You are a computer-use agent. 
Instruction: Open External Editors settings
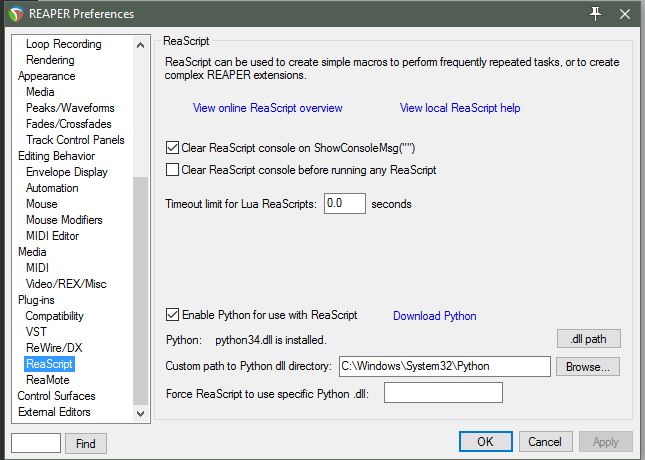click(x=54, y=412)
